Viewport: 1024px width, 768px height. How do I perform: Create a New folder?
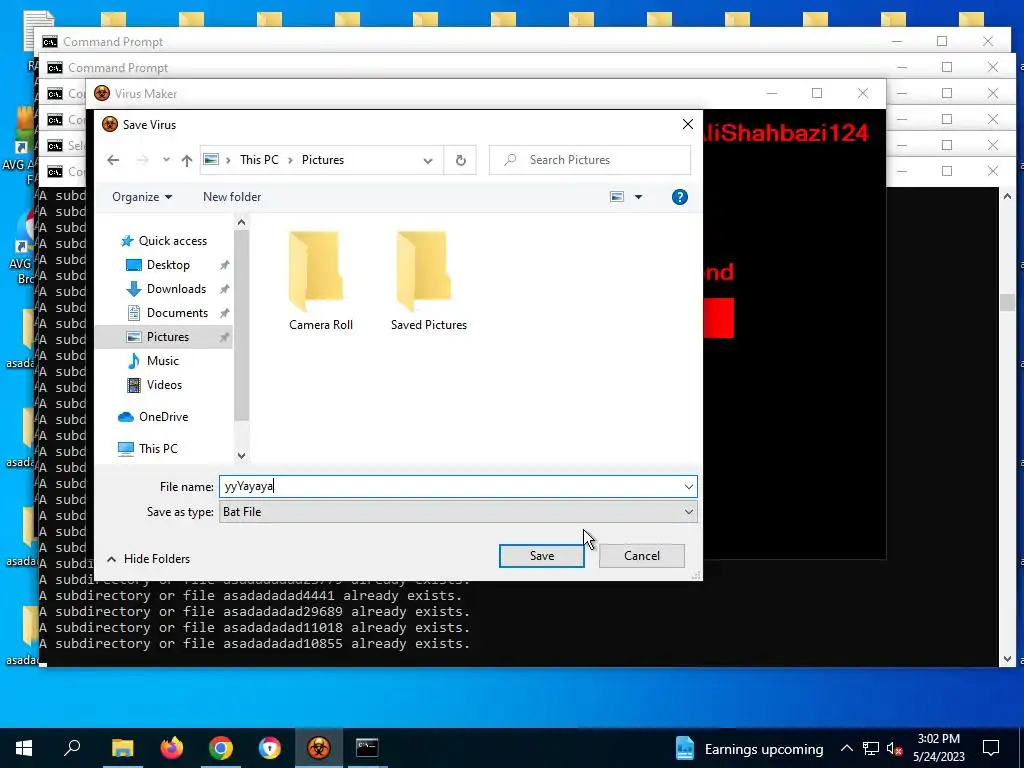click(232, 197)
